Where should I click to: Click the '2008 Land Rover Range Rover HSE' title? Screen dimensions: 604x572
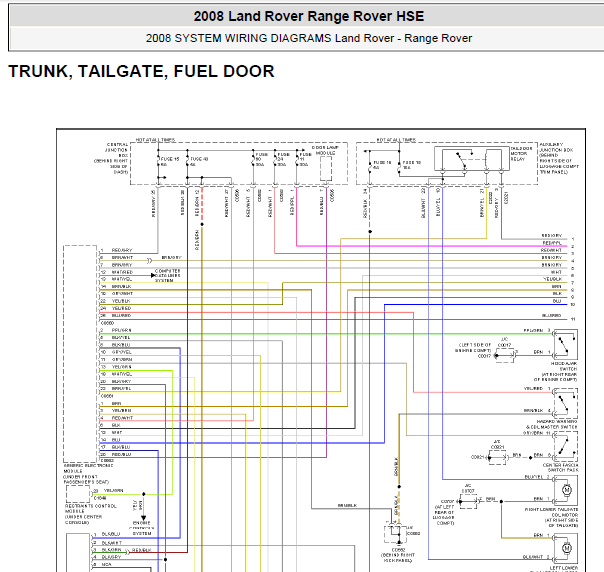[x=309, y=17]
